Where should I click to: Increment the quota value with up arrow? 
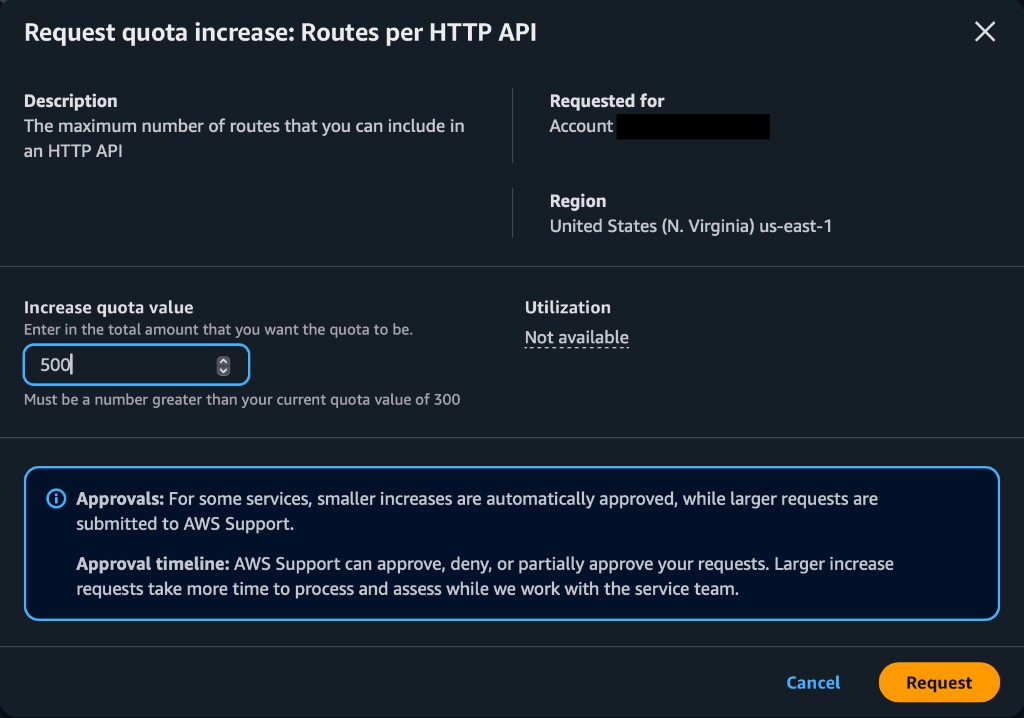[x=223, y=360]
